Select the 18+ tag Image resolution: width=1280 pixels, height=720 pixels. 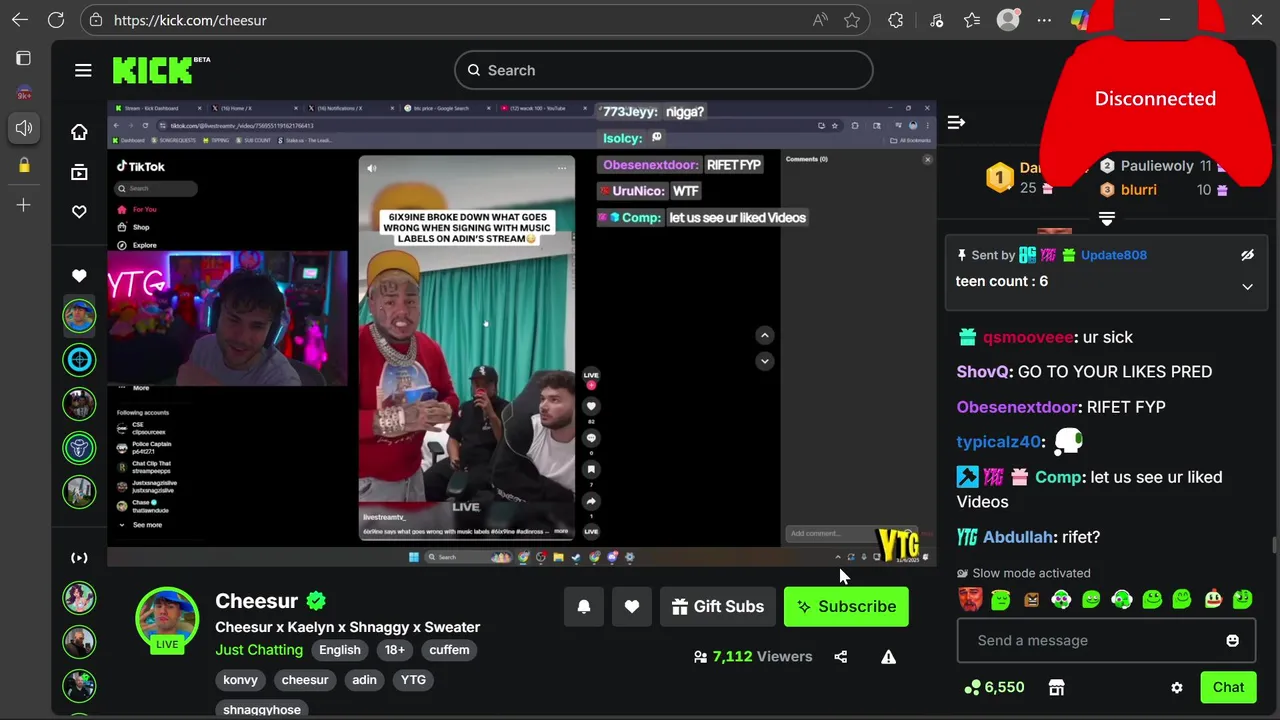[395, 650]
